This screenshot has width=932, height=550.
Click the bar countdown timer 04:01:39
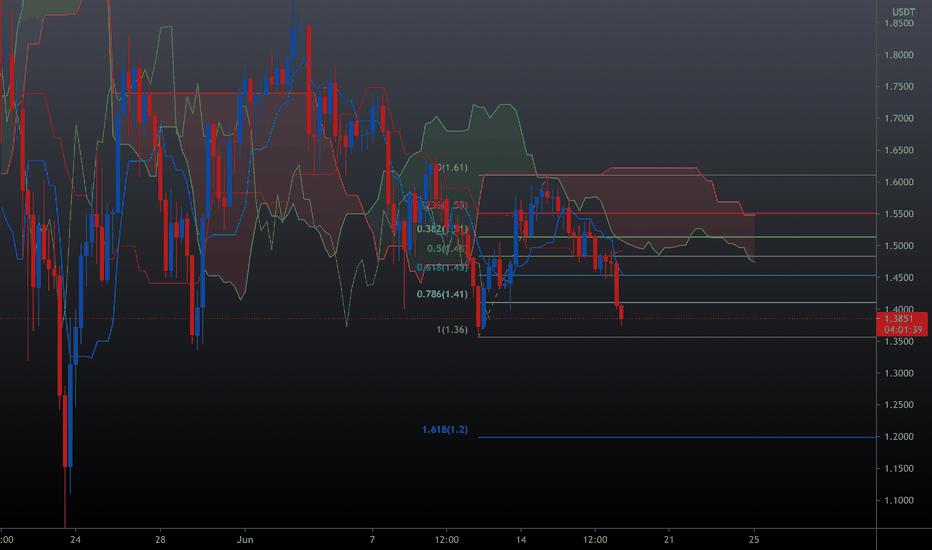click(x=902, y=329)
